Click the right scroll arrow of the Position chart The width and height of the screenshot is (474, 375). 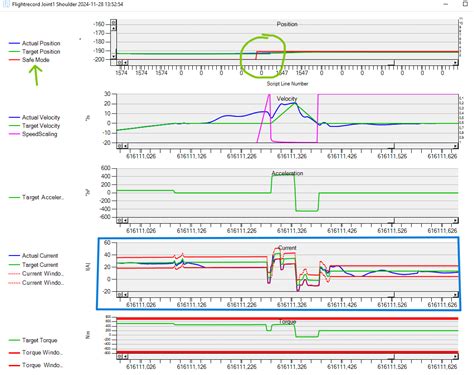click(x=455, y=62)
